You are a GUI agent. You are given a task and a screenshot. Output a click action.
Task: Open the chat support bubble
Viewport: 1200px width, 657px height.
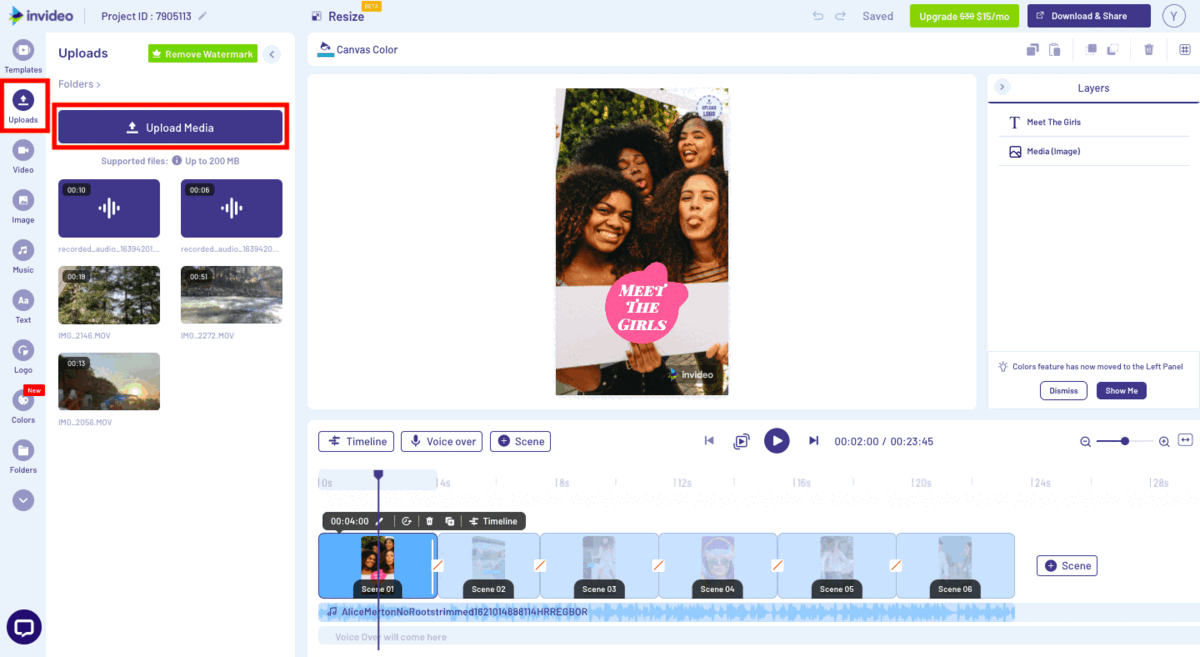coord(23,627)
